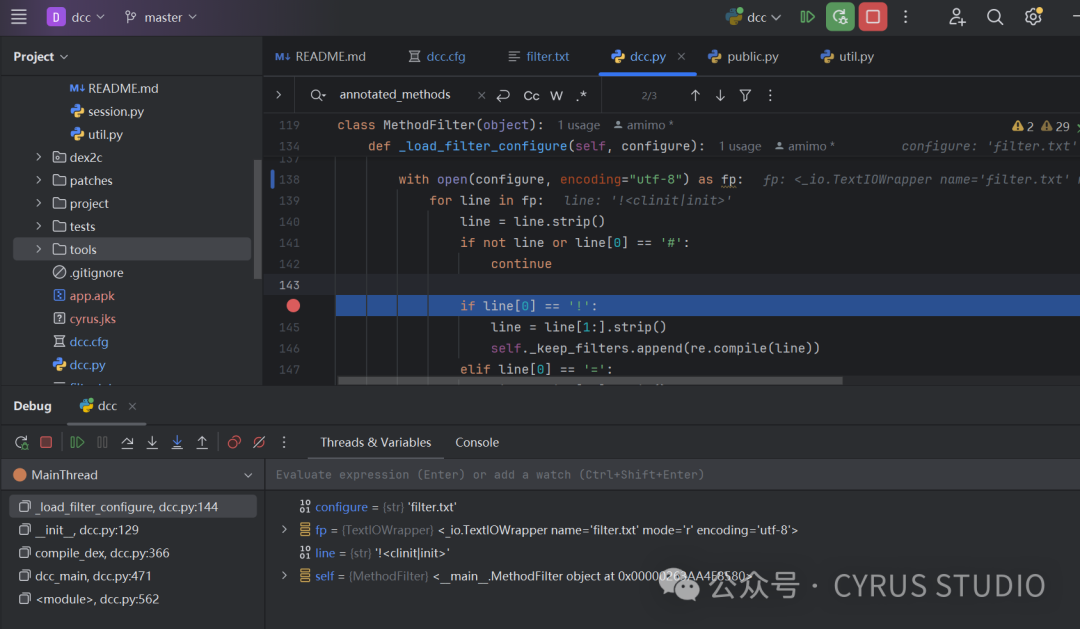Toggle breakpoint on line 144

click(293, 305)
